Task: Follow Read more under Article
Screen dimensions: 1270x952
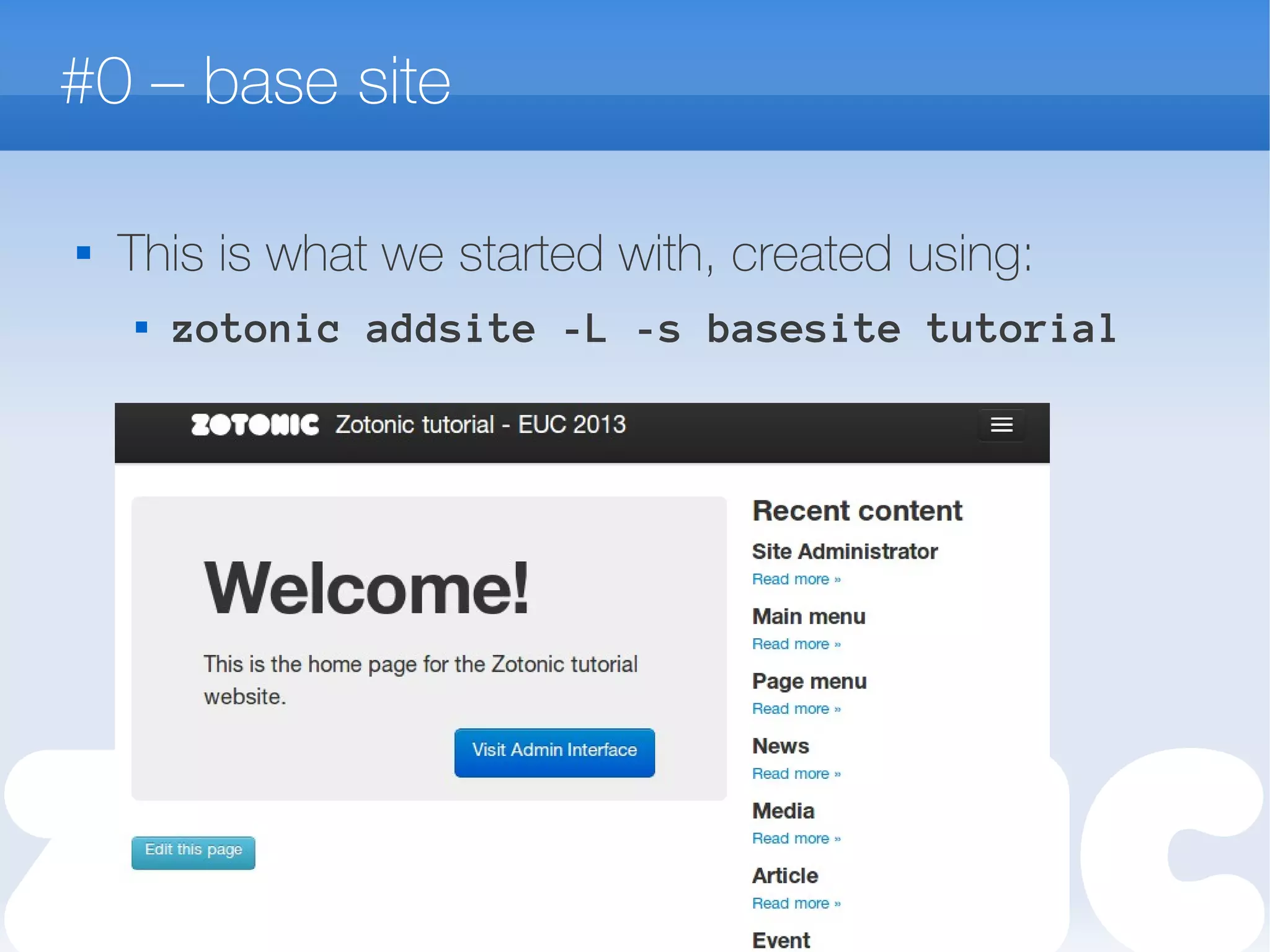Action: [x=796, y=904]
